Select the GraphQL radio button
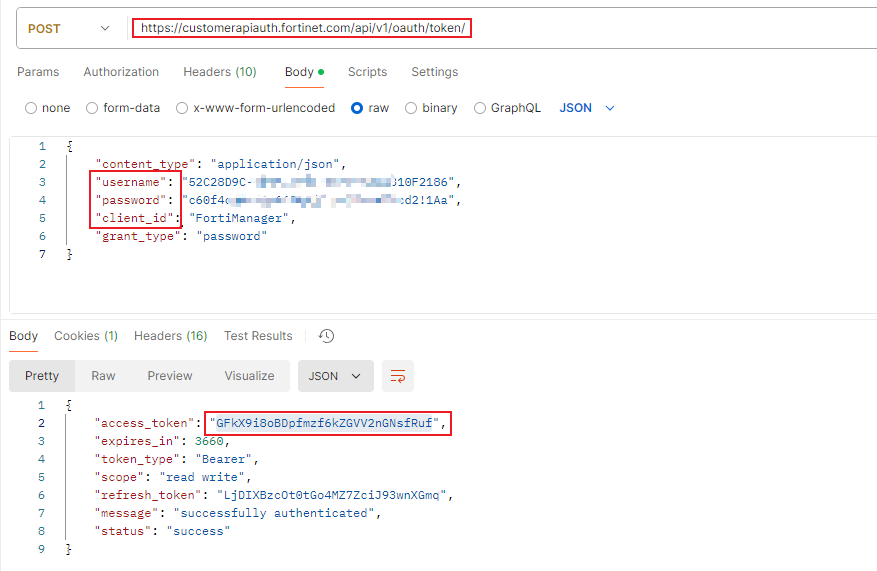This screenshot has height=571, width=877. click(480, 108)
